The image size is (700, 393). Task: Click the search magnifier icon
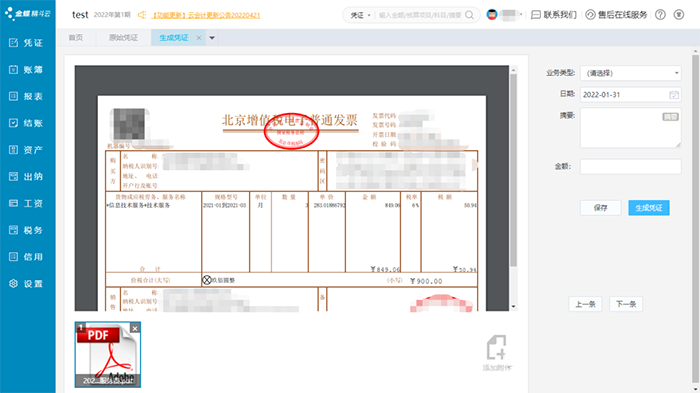[x=470, y=15]
